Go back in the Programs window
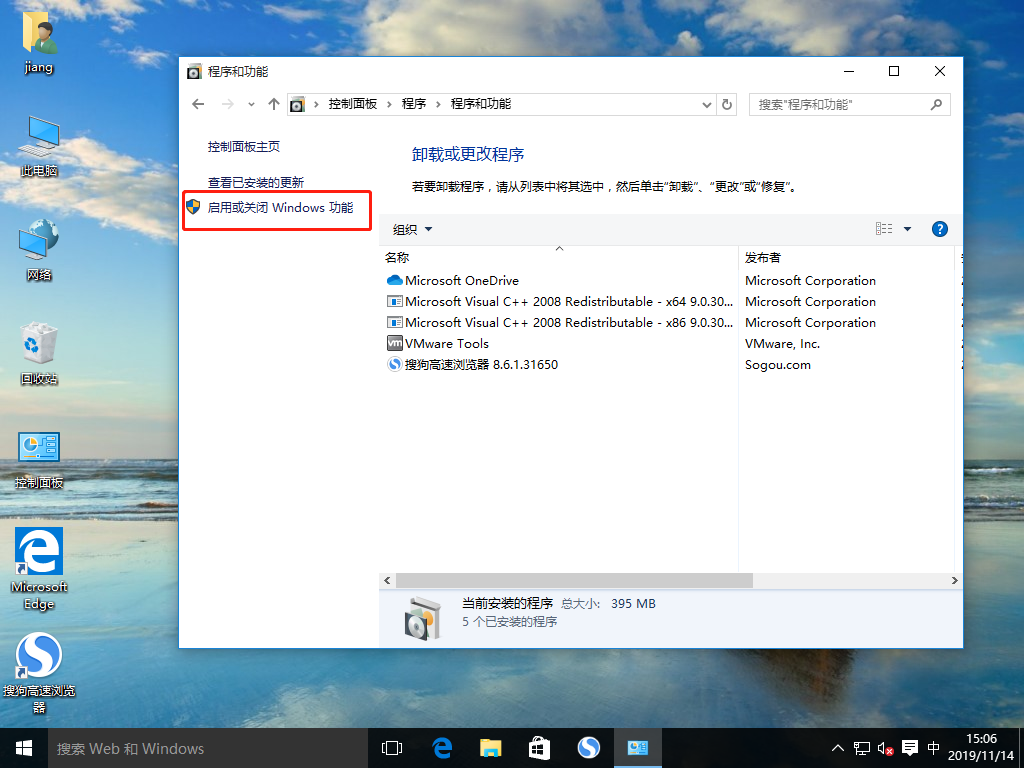 pyautogui.click(x=199, y=104)
